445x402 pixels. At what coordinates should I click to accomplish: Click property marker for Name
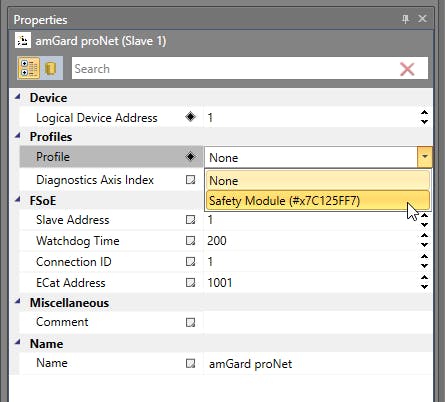click(190, 363)
